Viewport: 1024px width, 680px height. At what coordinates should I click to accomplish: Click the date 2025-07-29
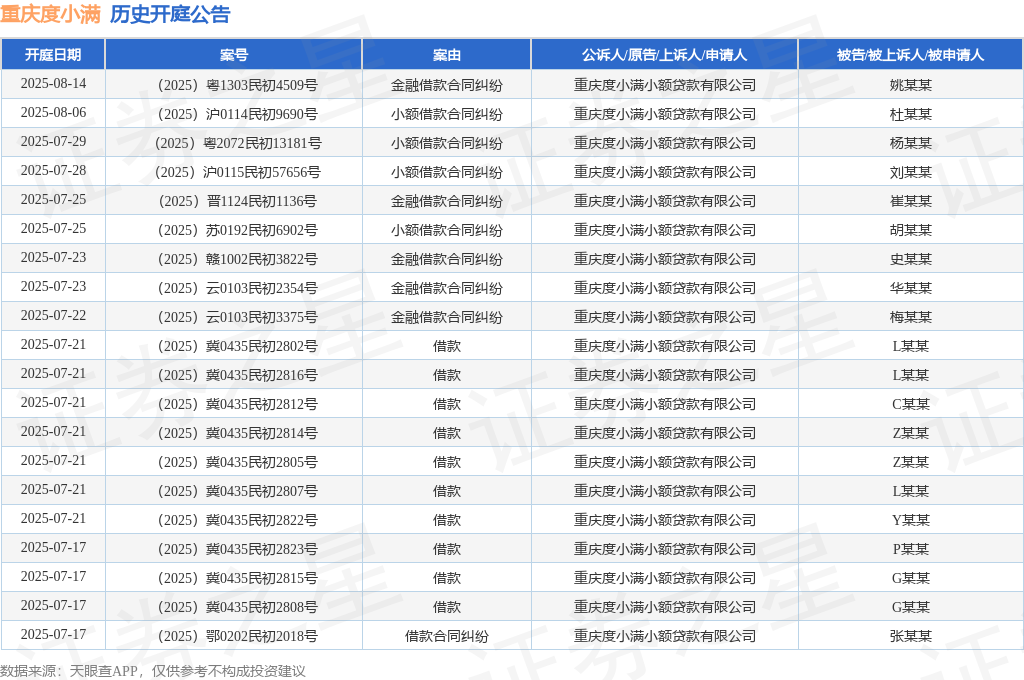click(53, 142)
